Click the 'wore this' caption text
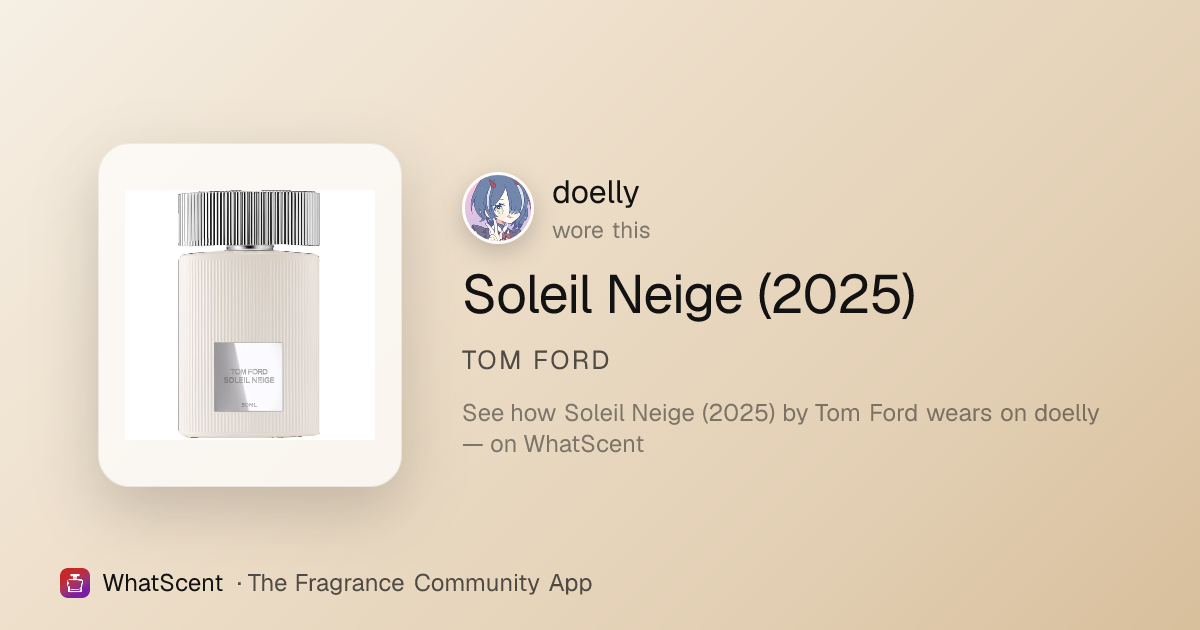This screenshot has height=630, width=1200. coord(601,230)
